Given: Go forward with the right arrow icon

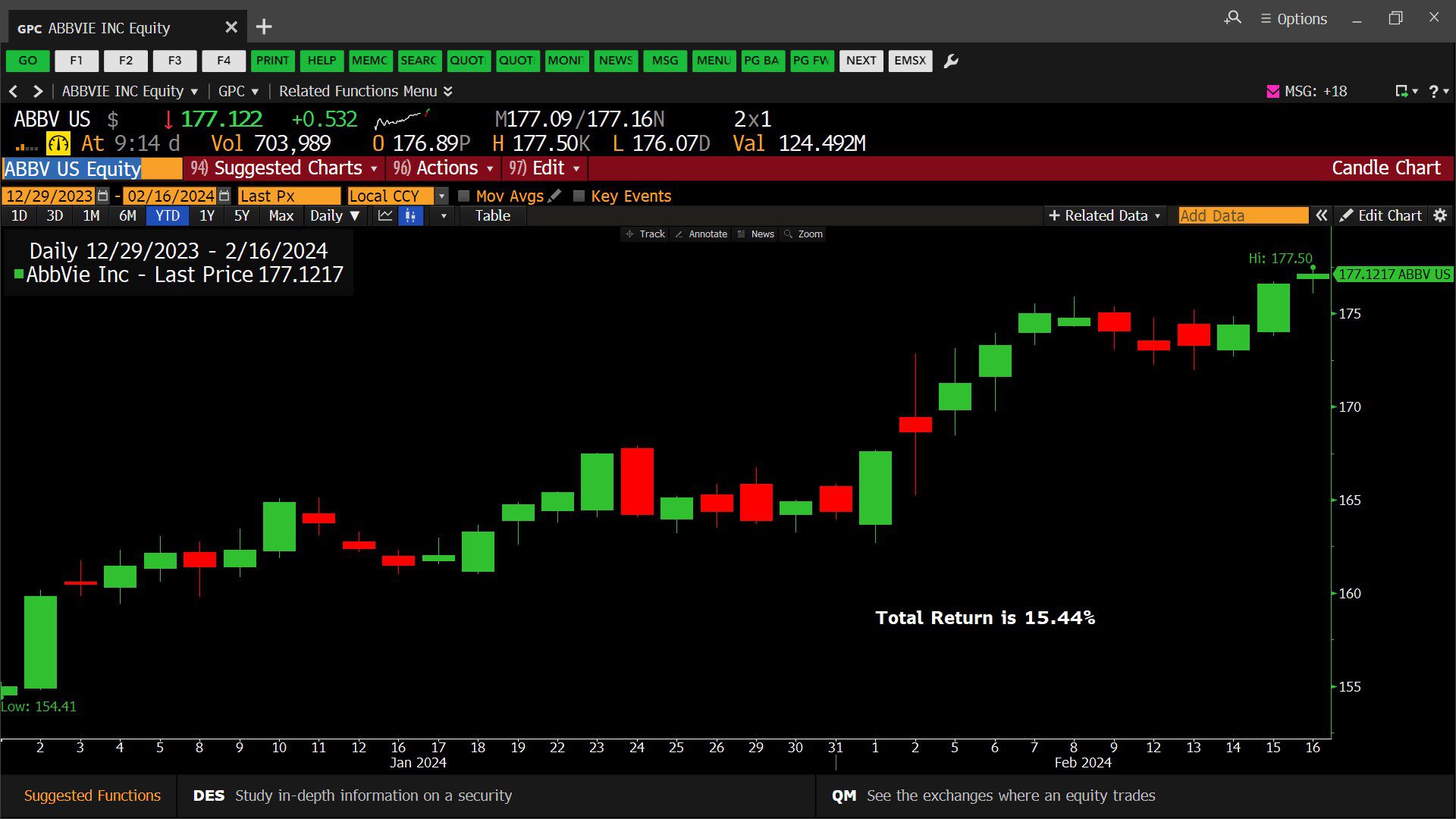Looking at the screenshot, I should [x=37, y=91].
